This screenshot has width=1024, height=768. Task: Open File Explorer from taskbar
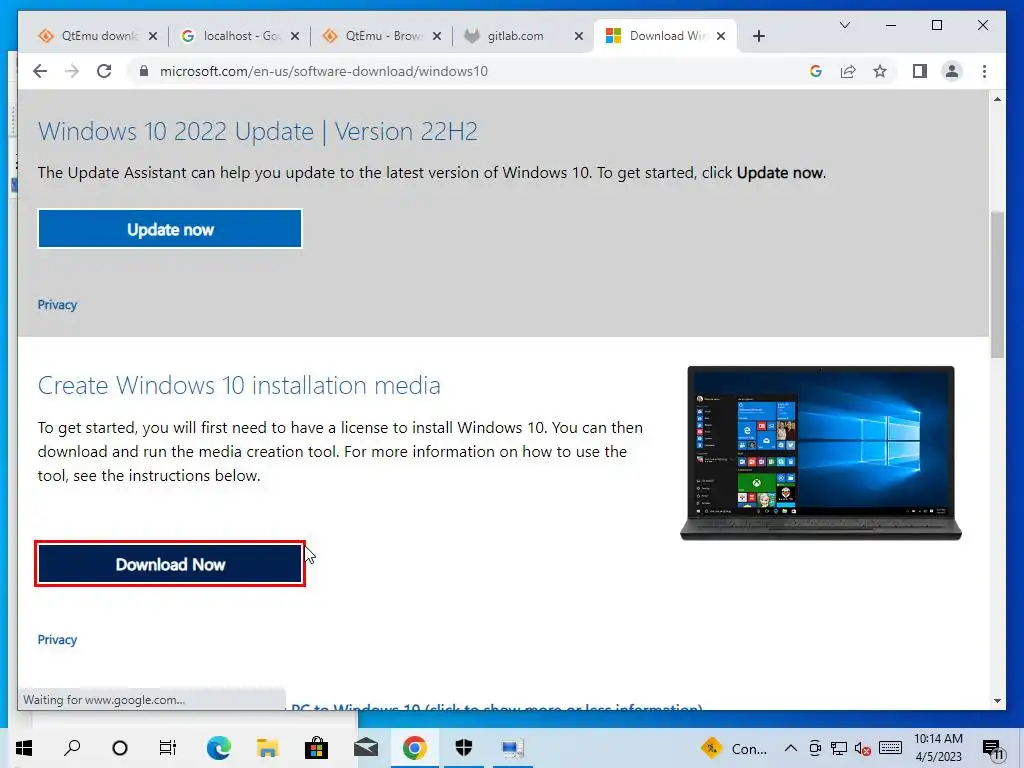pyautogui.click(x=268, y=748)
